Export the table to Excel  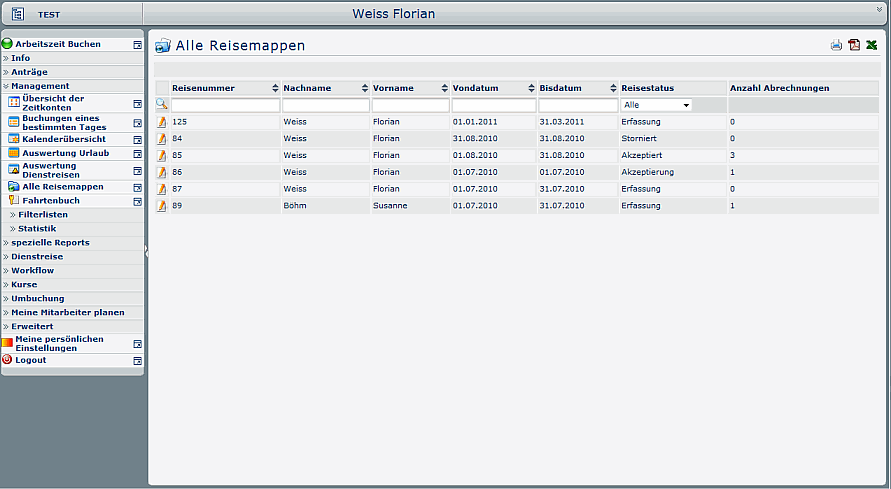point(872,45)
